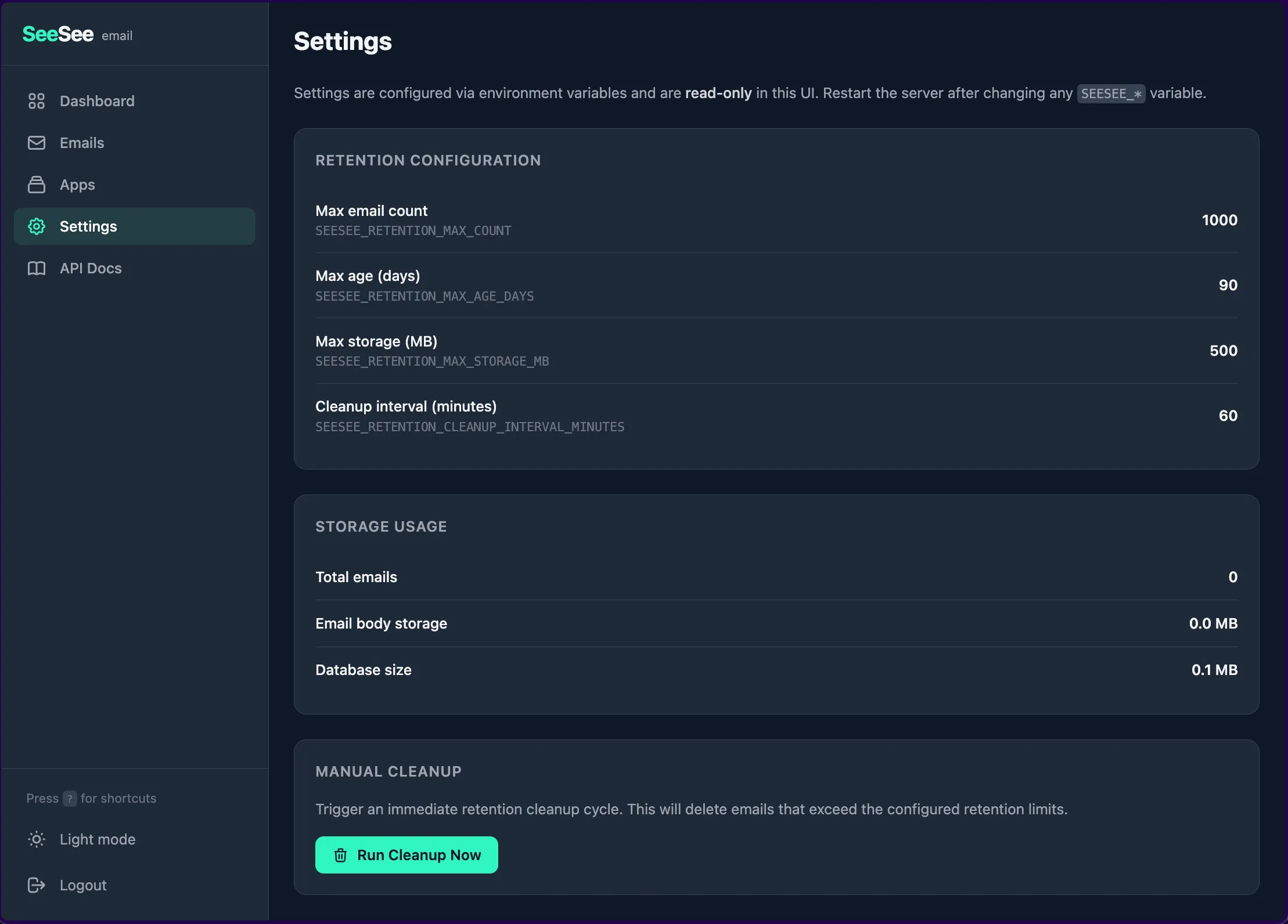Click the SEESEE_* variable chip in the description

pyautogui.click(x=1110, y=93)
